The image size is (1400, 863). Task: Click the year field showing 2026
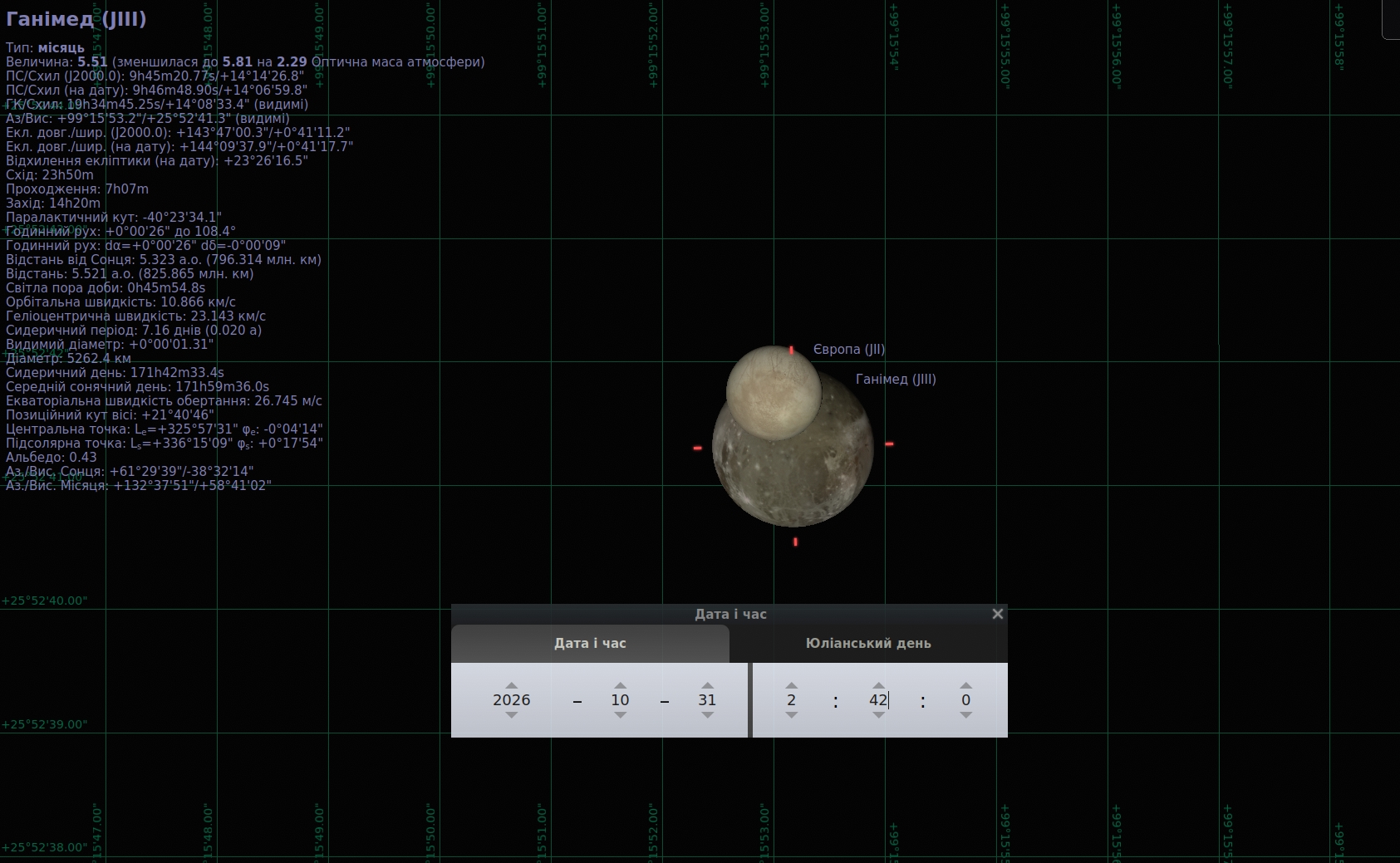[x=511, y=700]
